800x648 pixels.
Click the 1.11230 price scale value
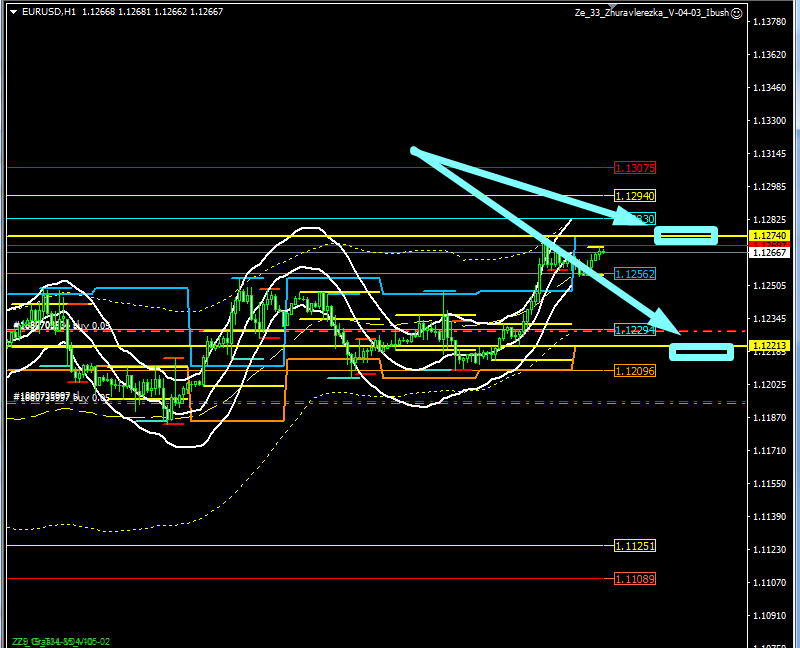click(x=769, y=550)
